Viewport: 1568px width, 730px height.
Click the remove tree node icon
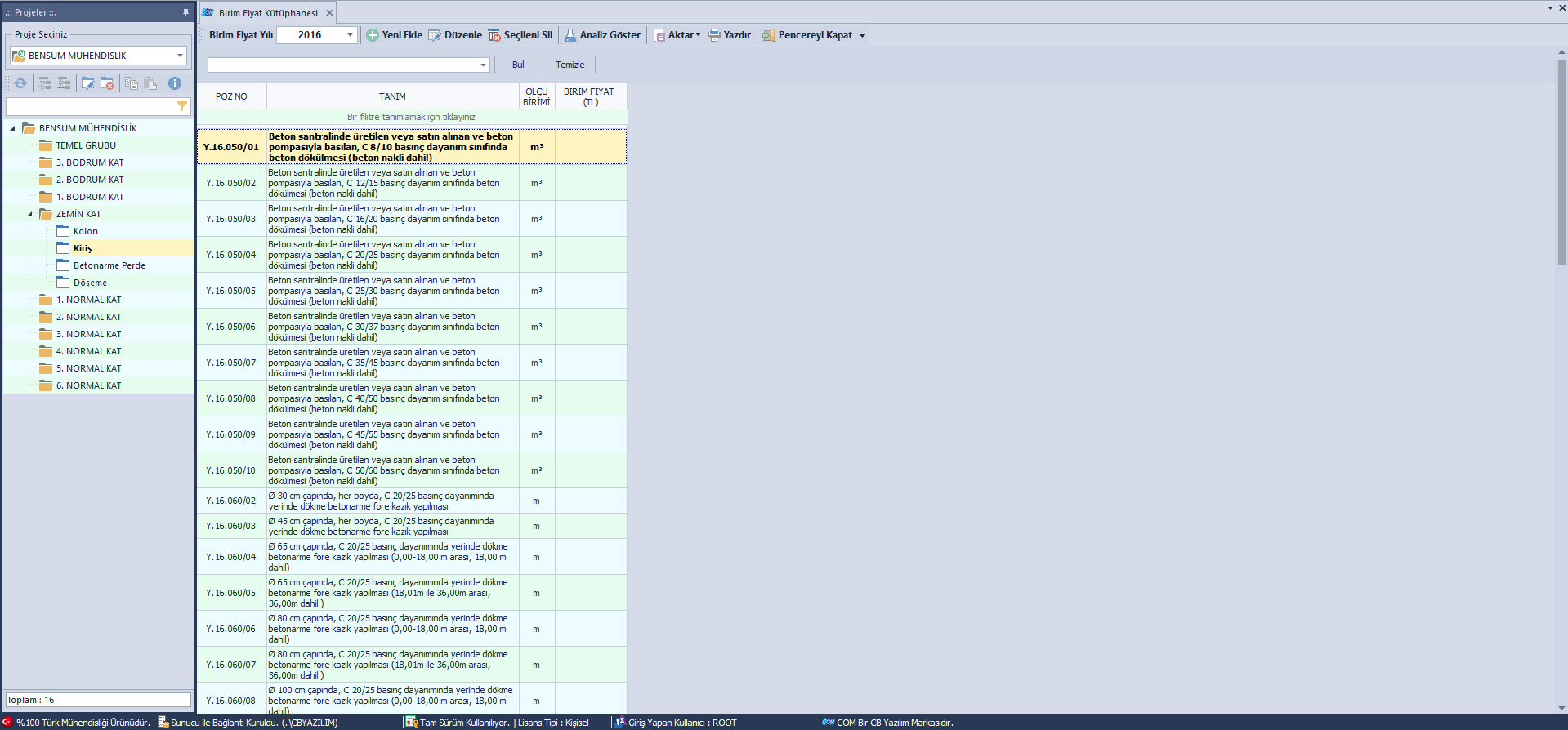(64, 83)
